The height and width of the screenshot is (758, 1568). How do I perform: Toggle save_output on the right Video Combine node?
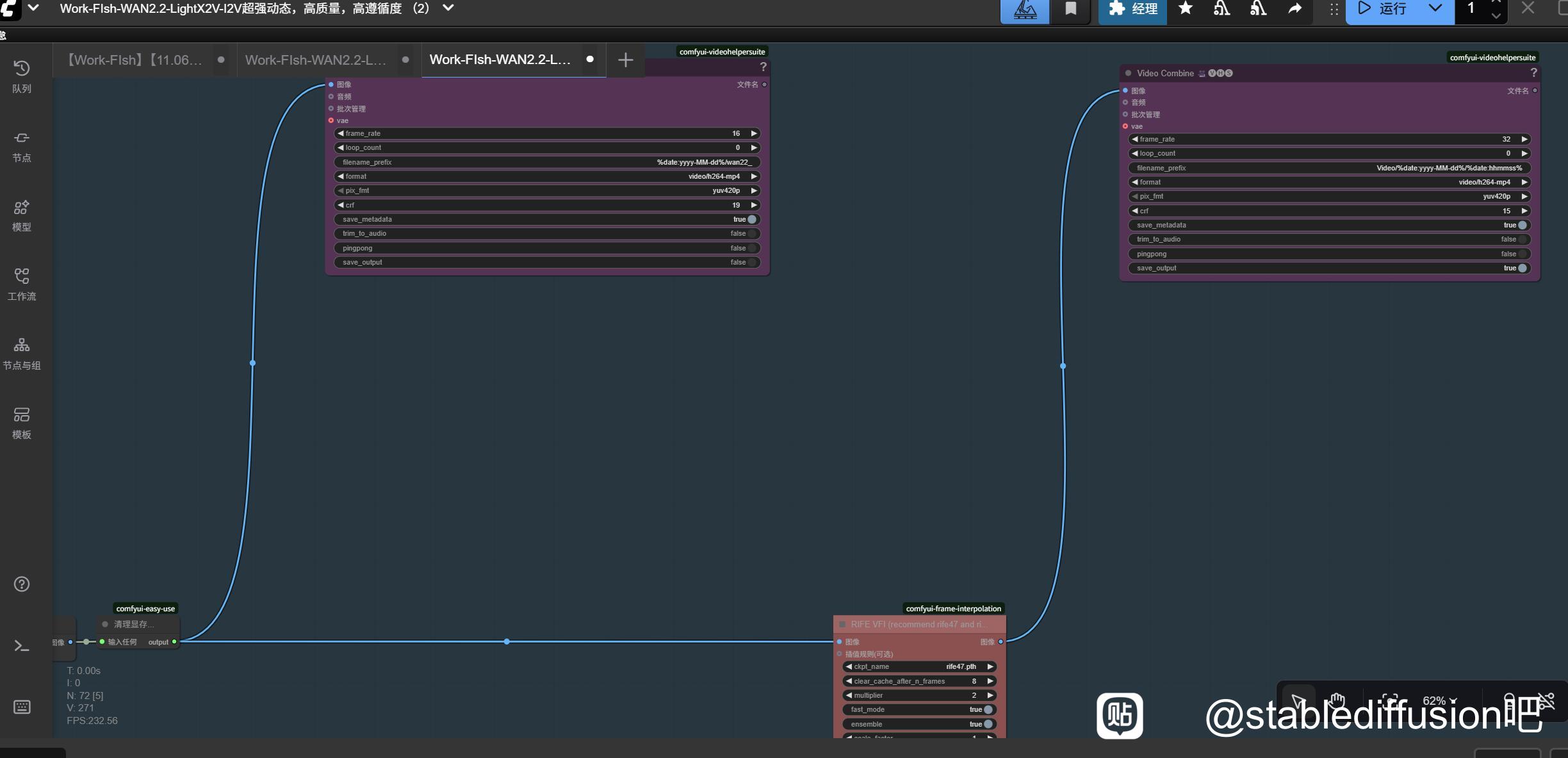click(1522, 268)
